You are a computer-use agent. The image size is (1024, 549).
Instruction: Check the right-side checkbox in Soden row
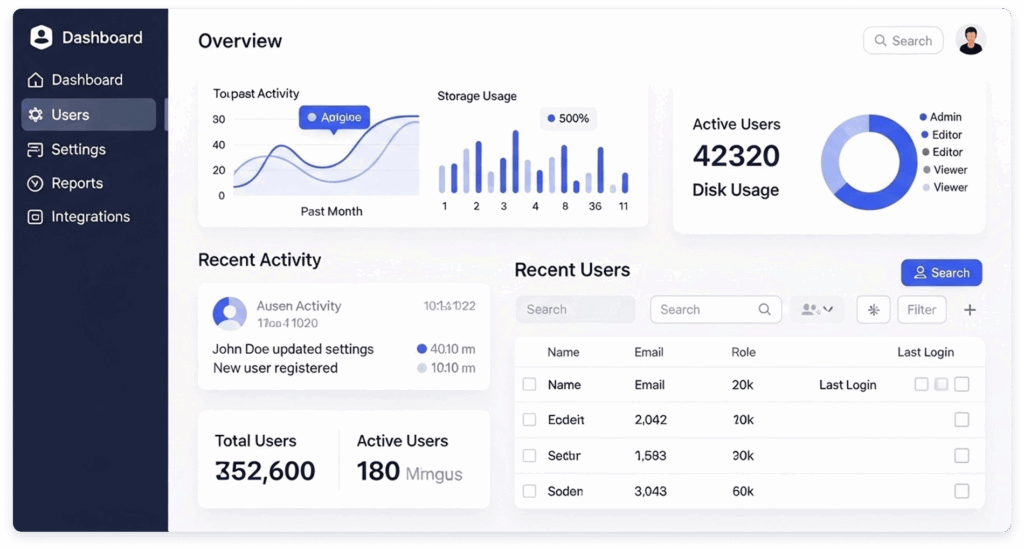(961, 491)
